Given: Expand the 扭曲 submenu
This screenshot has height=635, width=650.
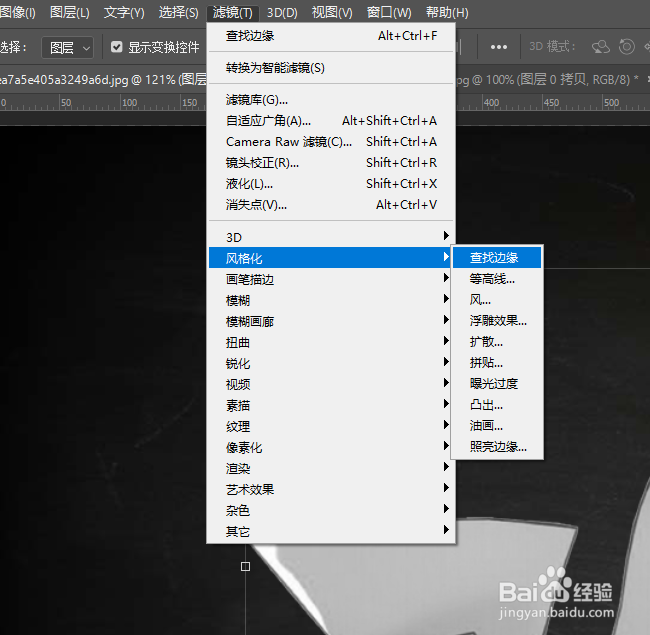Looking at the screenshot, I should pyautogui.click(x=331, y=342).
